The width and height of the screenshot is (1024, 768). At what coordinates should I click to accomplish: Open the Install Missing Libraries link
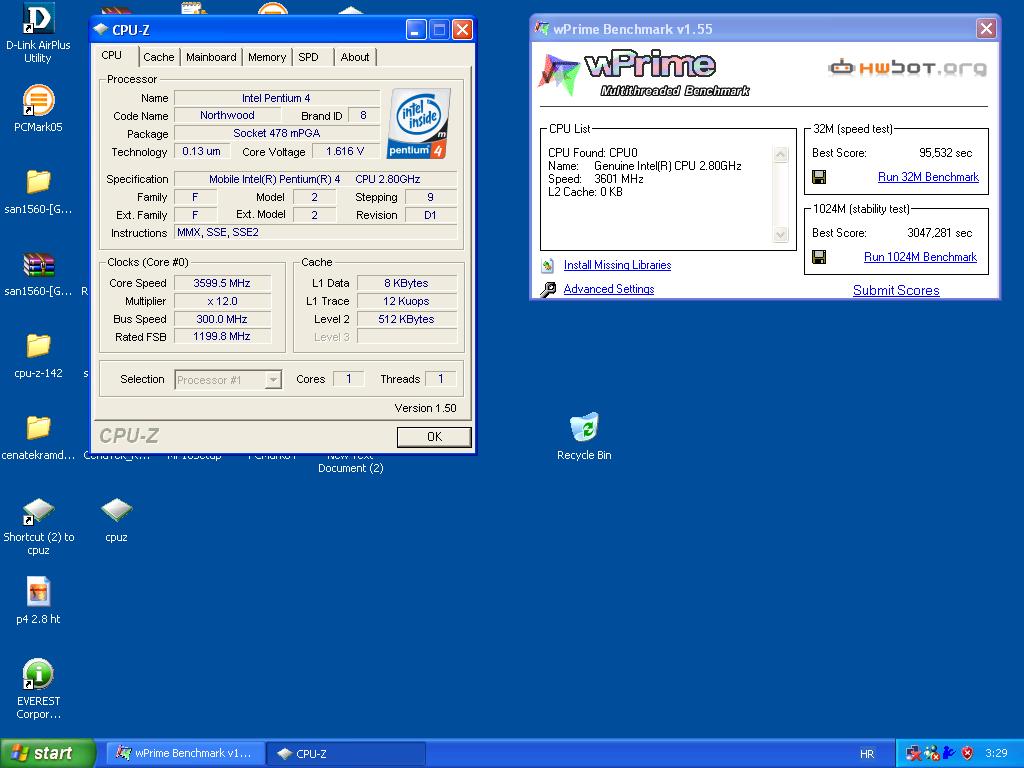617,265
